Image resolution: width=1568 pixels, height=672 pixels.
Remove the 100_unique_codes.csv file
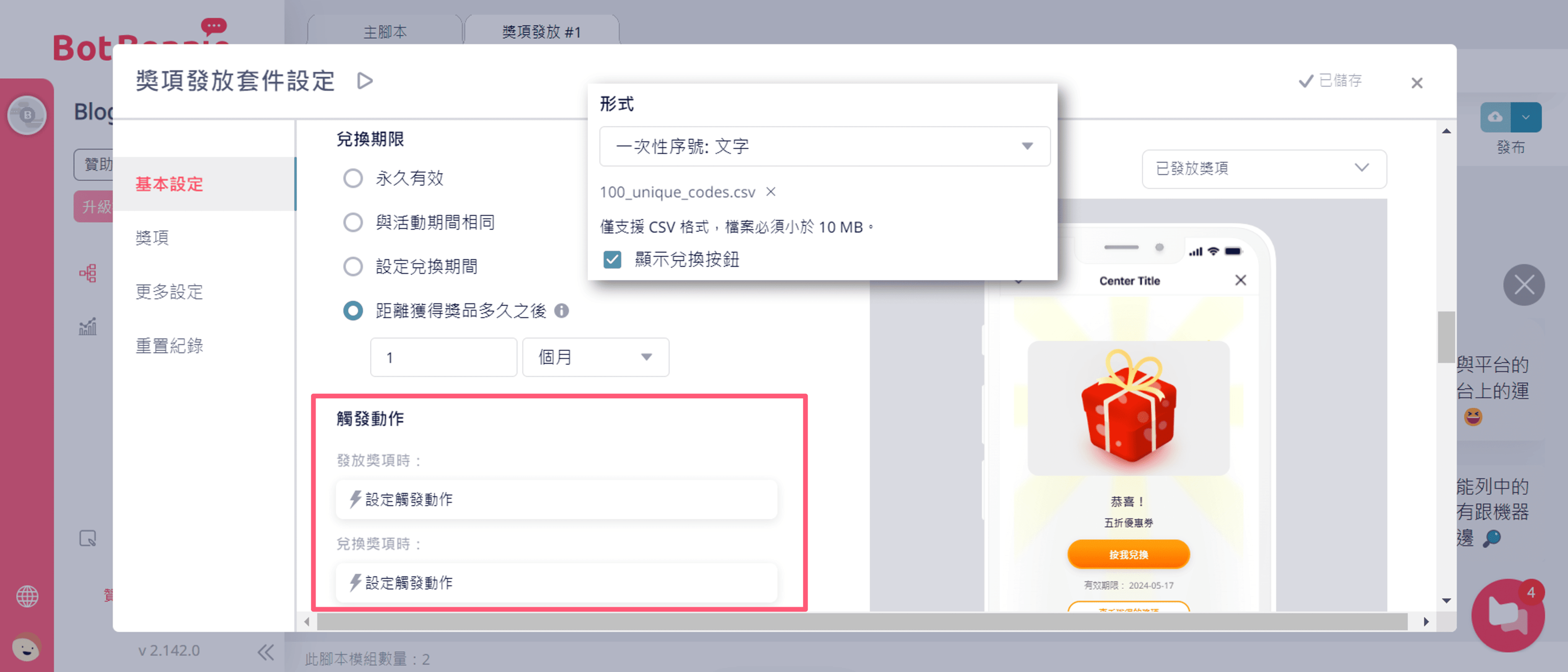[770, 191]
